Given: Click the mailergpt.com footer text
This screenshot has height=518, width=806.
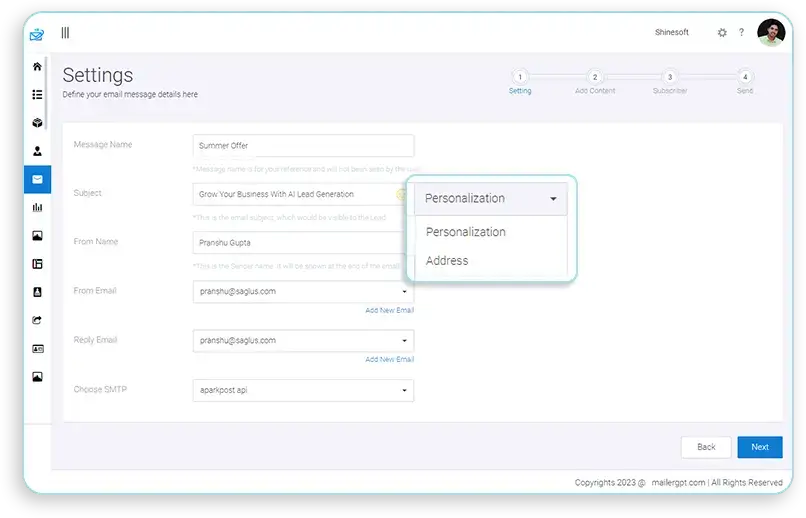Looking at the screenshot, I should click(678, 483).
